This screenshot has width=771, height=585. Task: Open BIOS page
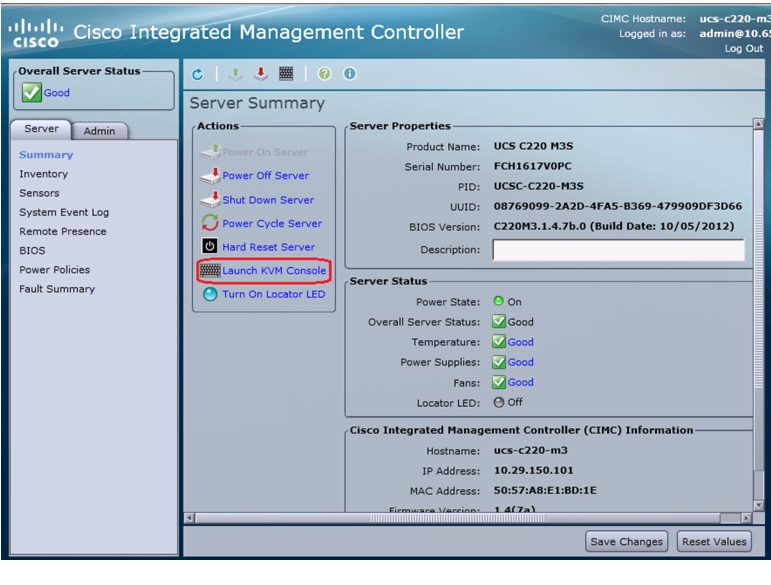(x=32, y=251)
